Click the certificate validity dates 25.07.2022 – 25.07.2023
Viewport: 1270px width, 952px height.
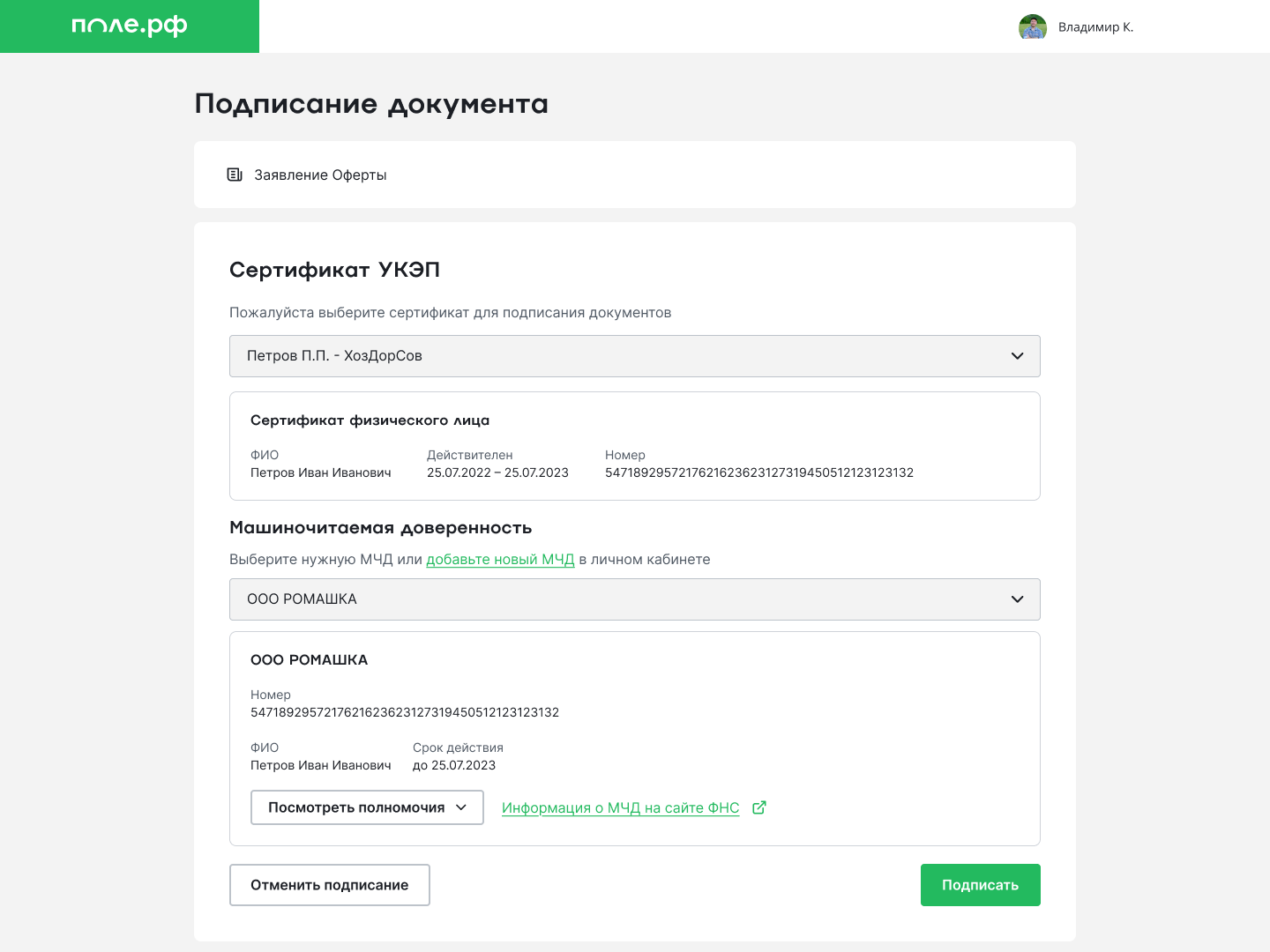pyautogui.click(x=497, y=473)
